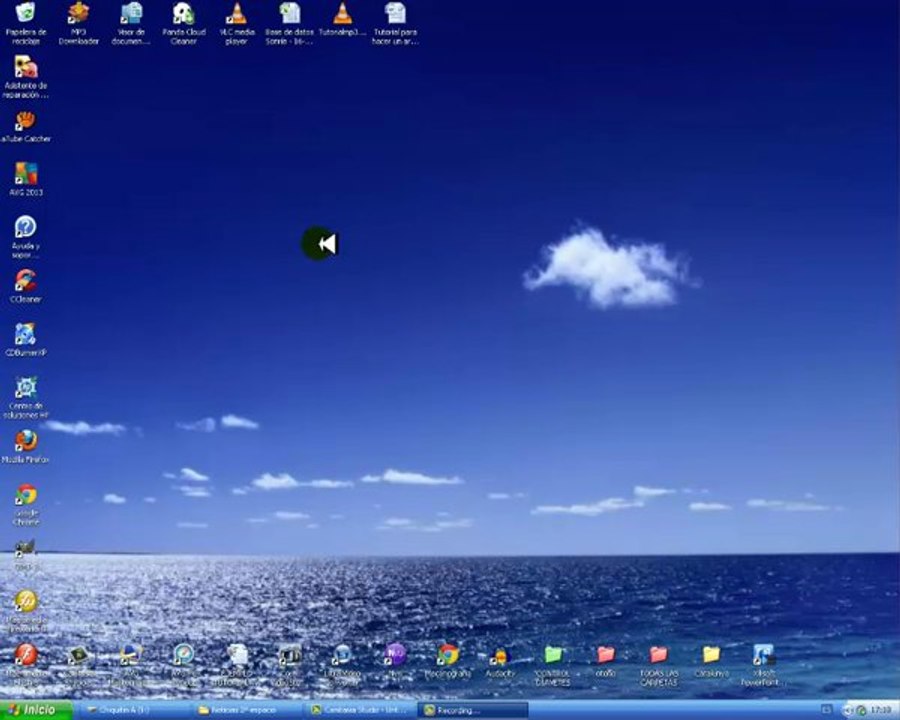This screenshot has width=900, height=720.
Task: Open the Centro de soluciones HP shortcut
Action: point(26,397)
